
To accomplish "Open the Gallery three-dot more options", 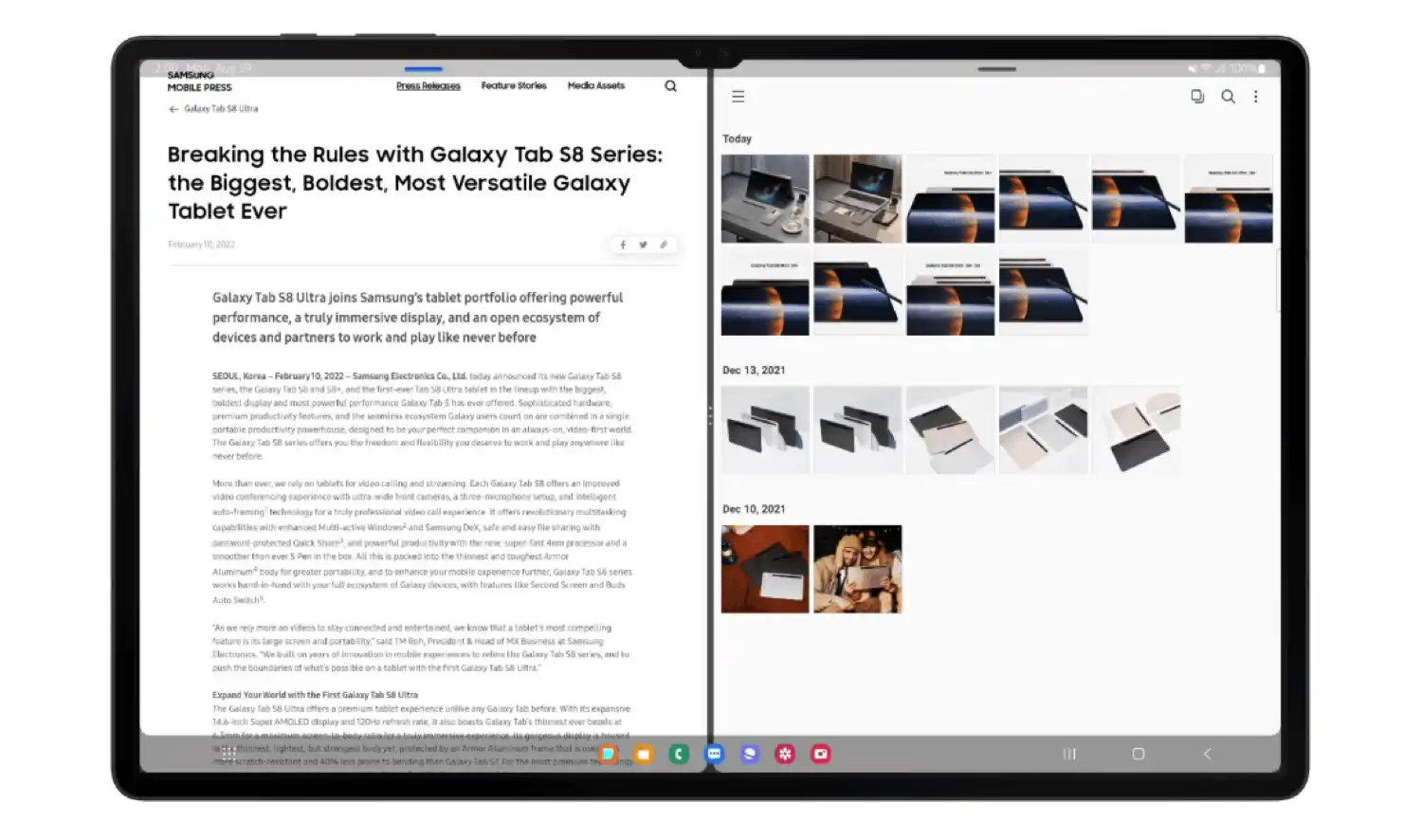I will click(x=1256, y=97).
